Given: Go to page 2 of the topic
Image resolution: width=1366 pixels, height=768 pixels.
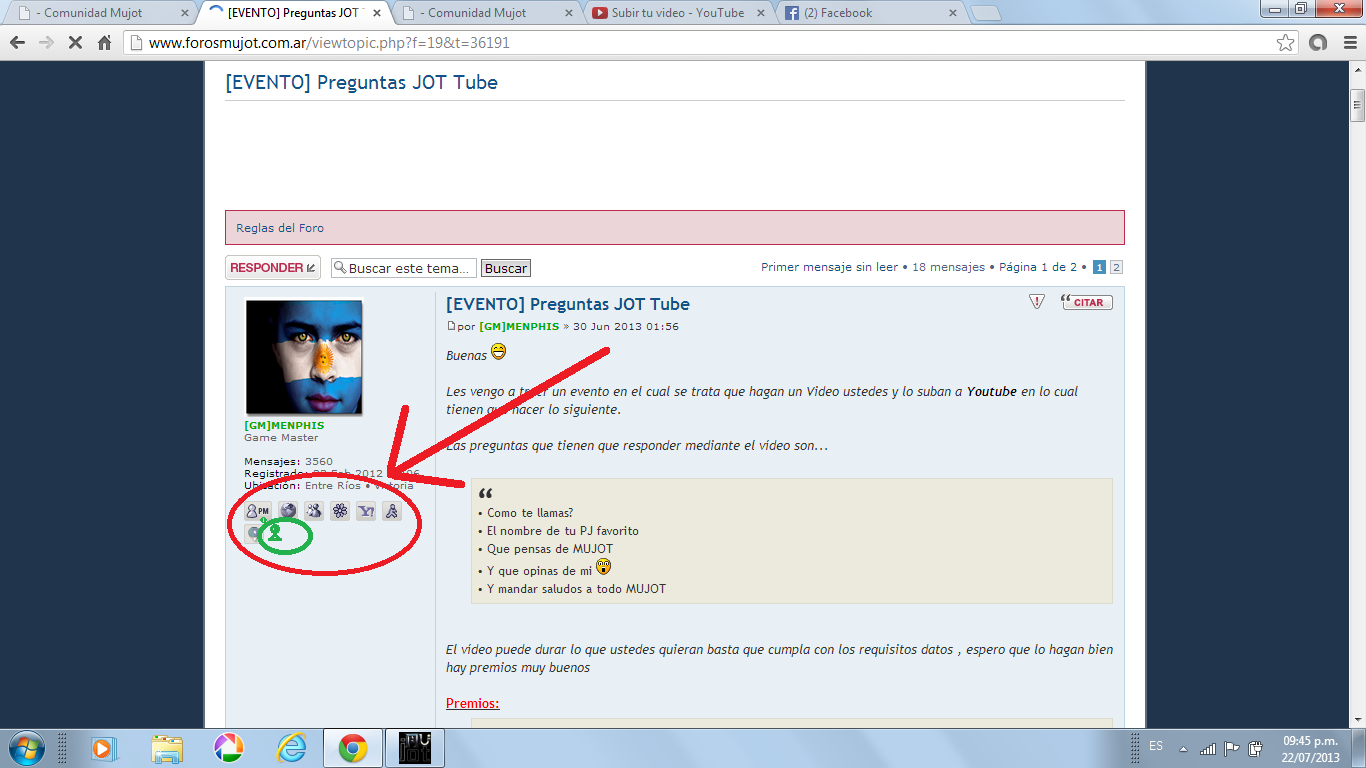Looking at the screenshot, I should [1116, 267].
